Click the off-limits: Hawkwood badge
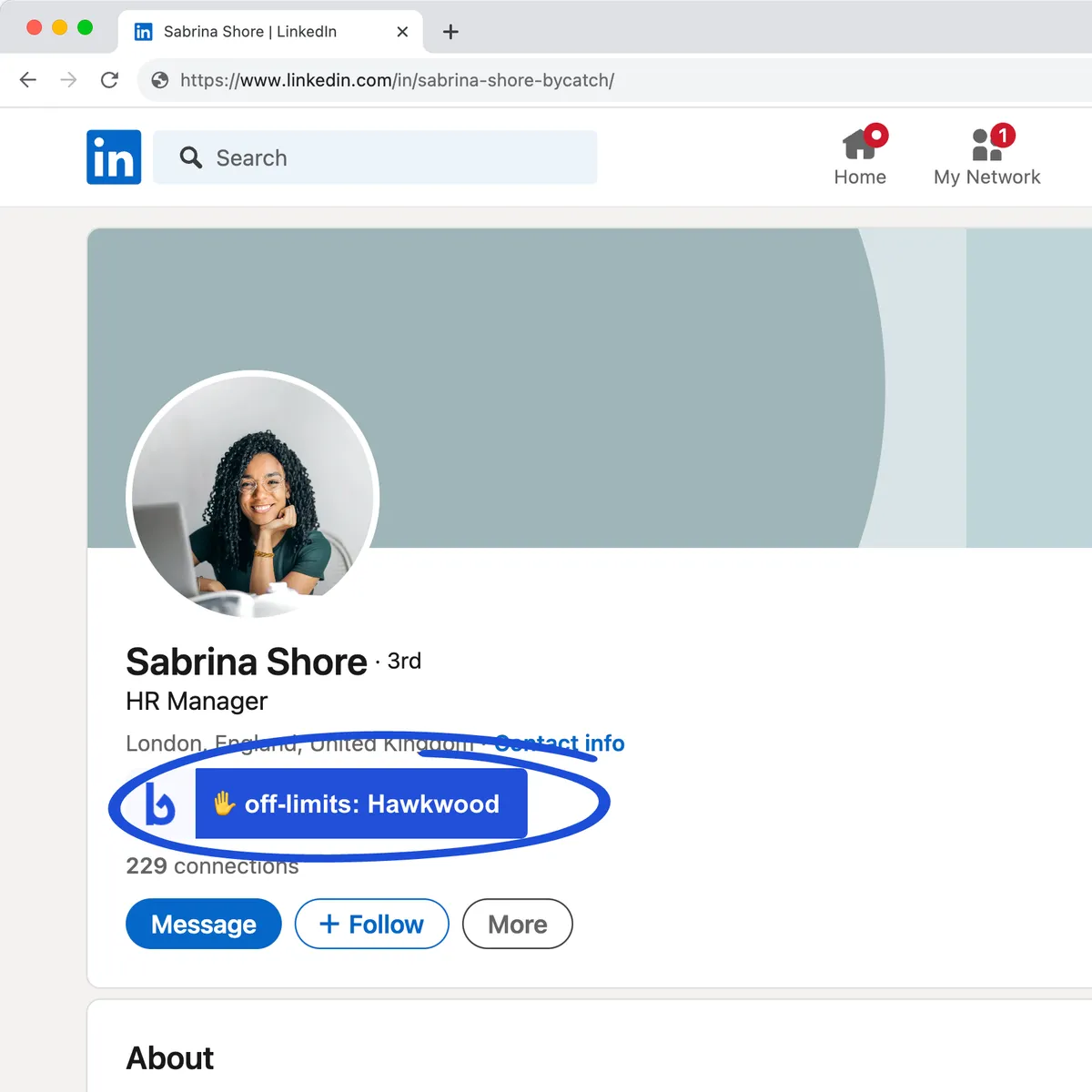This screenshot has width=1092, height=1092. coord(361,804)
